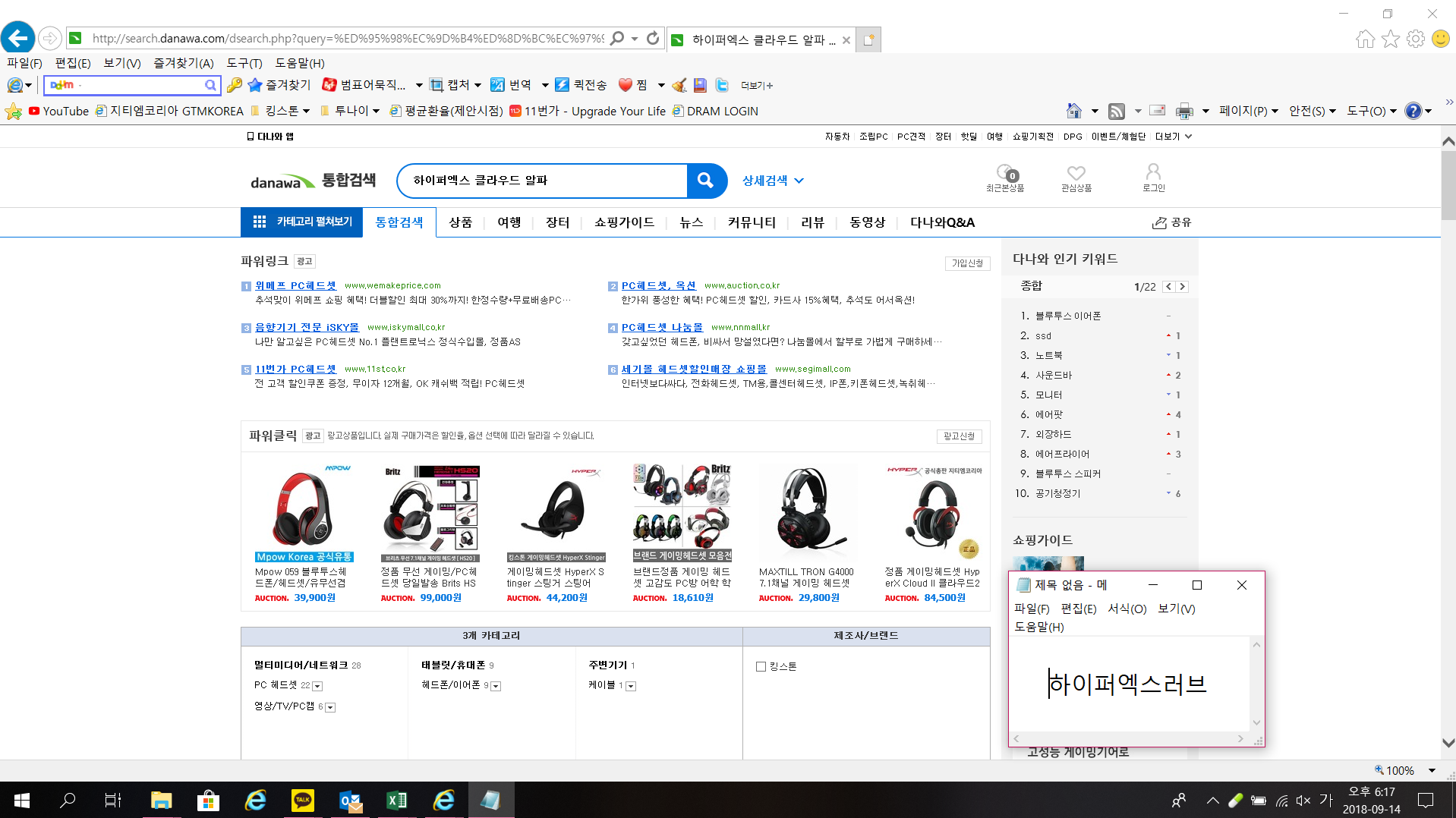
Task: Open the YouTube favorites bar link
Action: [58, 111]
